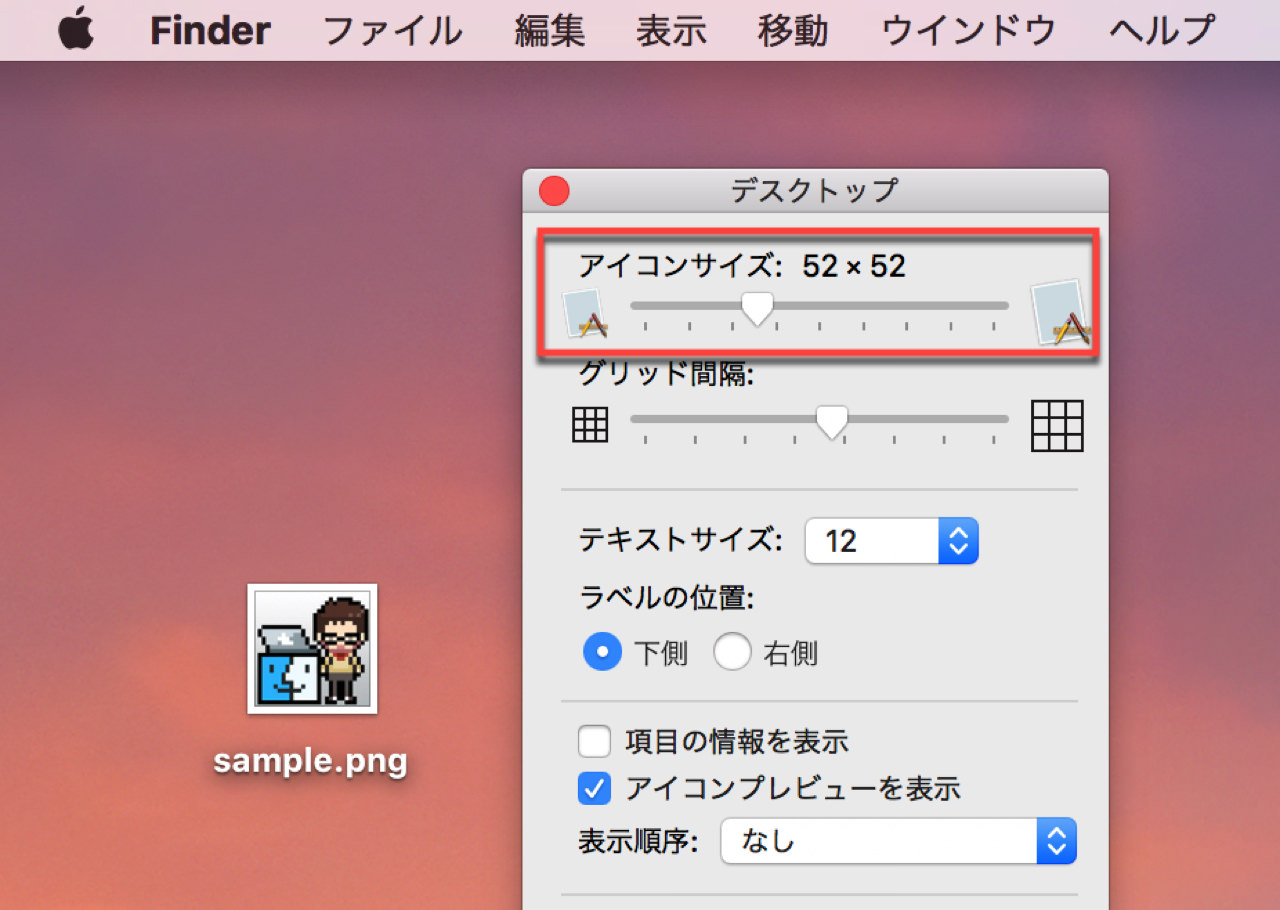Open the Finder application menu

(210, 31)
